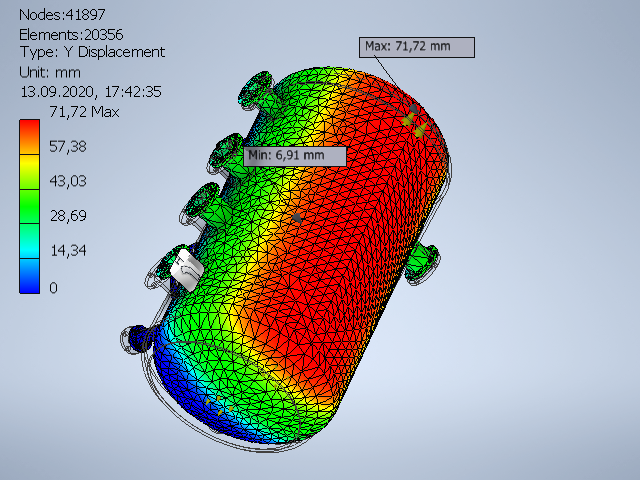Viewport: 640px width, 480px height.
Task: Click the yellow arrows on blue bottom head
Action: tap(219, 406)
